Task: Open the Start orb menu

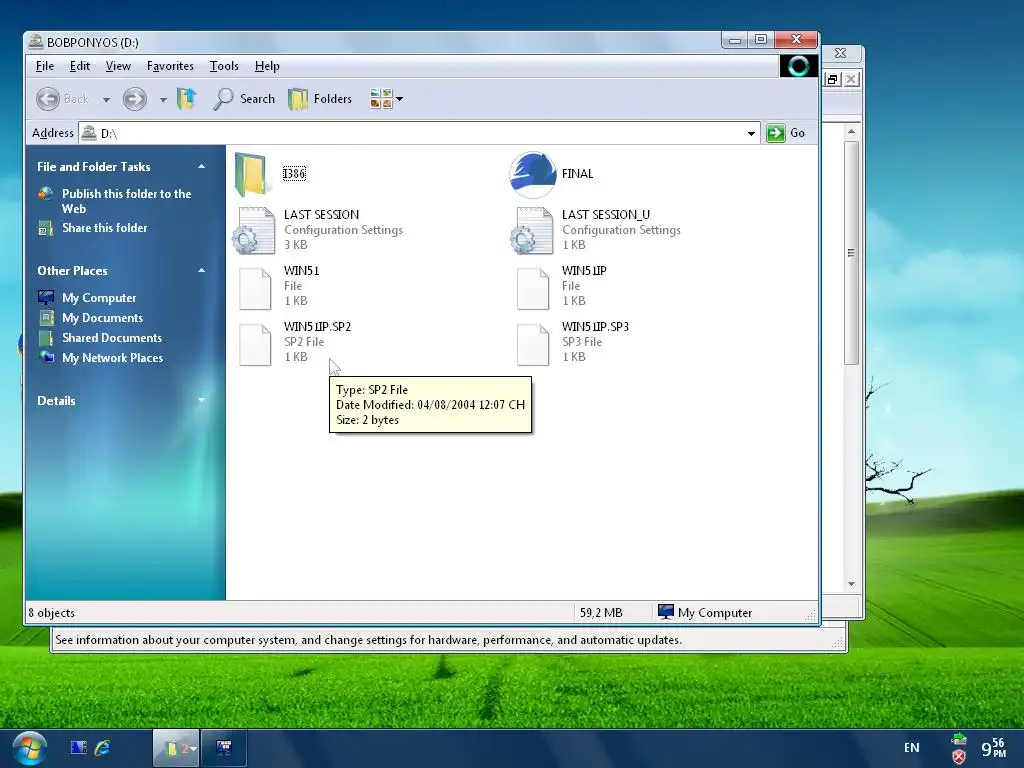Action: pyautogui.click(x=29, y=748)
